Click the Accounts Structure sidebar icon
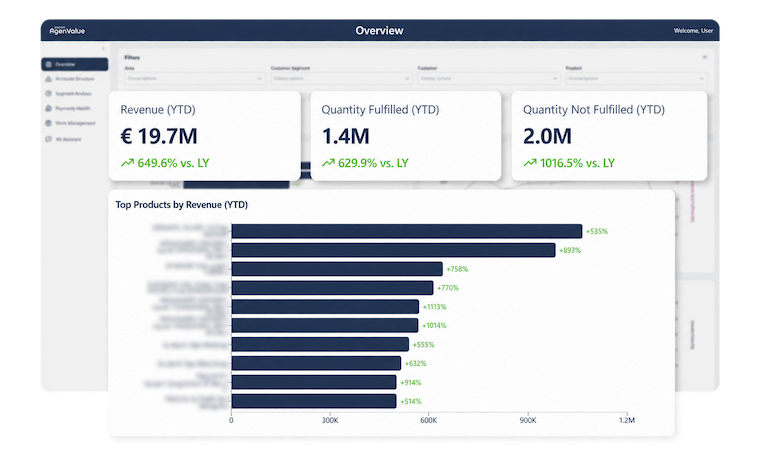 (x=48, y=79)
